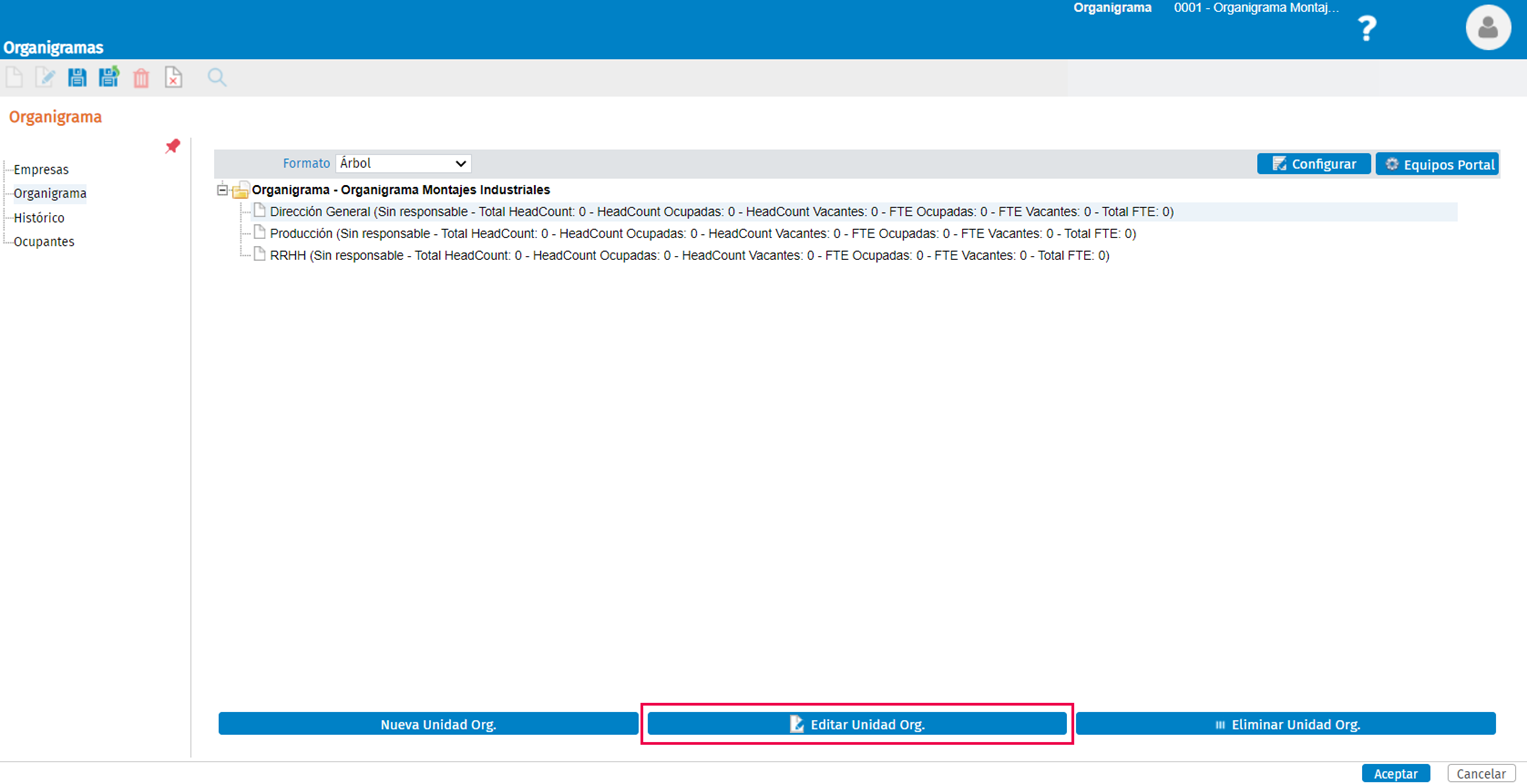This screenshot has width=1527, height=784.
Task: Open the help question mark icon
Action: tap(1367, 29)
